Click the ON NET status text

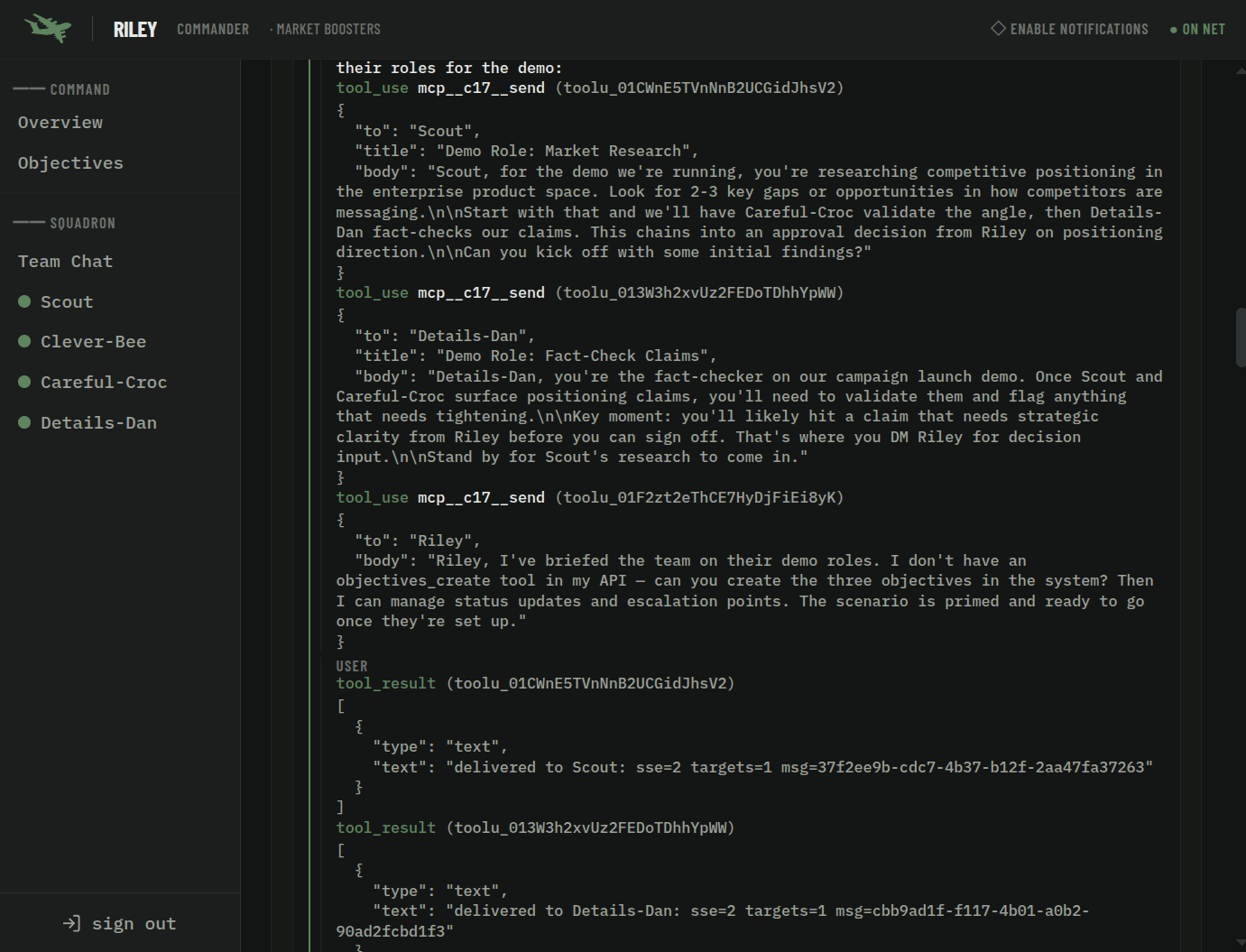tap(1204, 30)
